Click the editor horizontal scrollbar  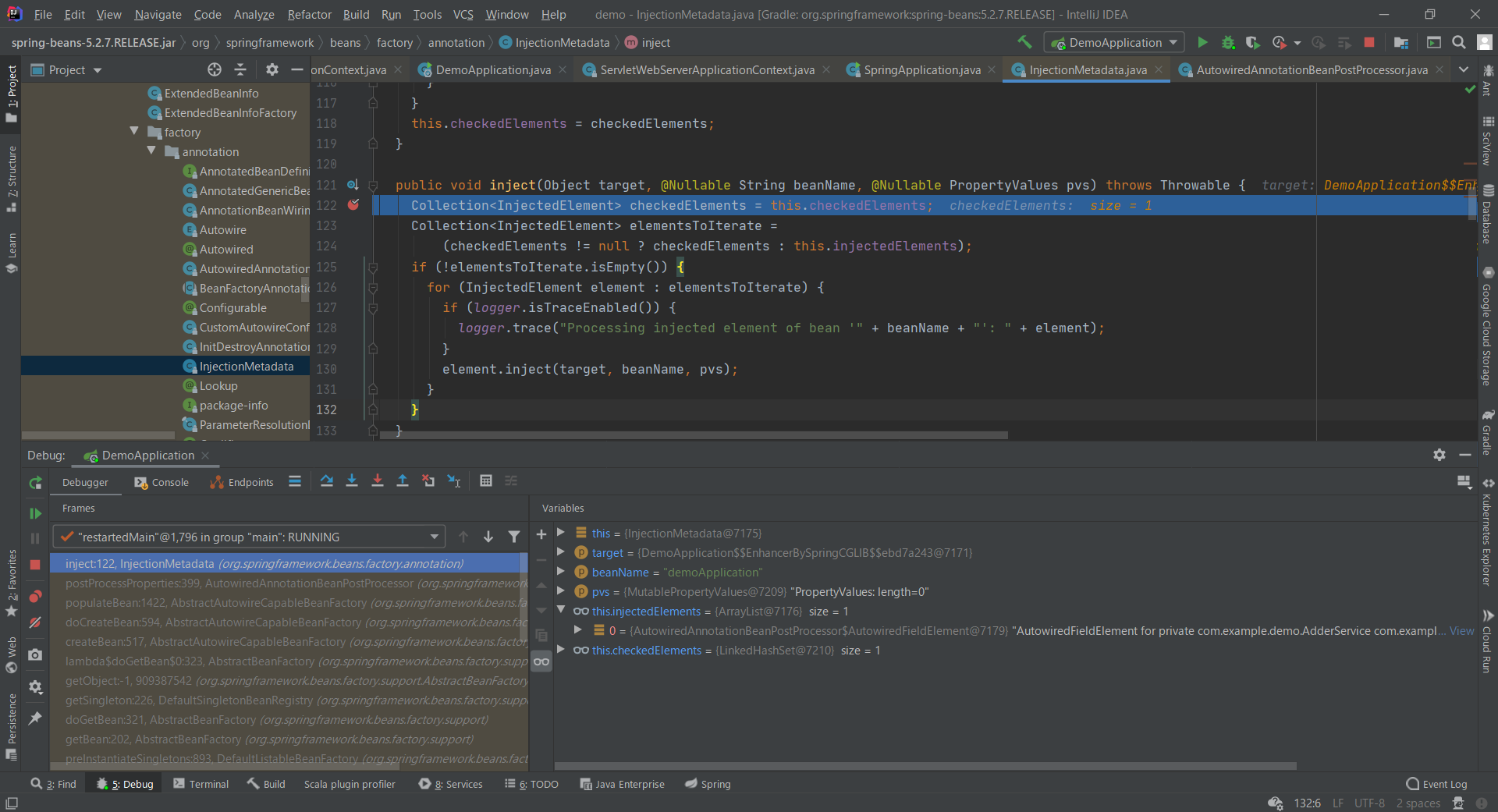(693, 435)
